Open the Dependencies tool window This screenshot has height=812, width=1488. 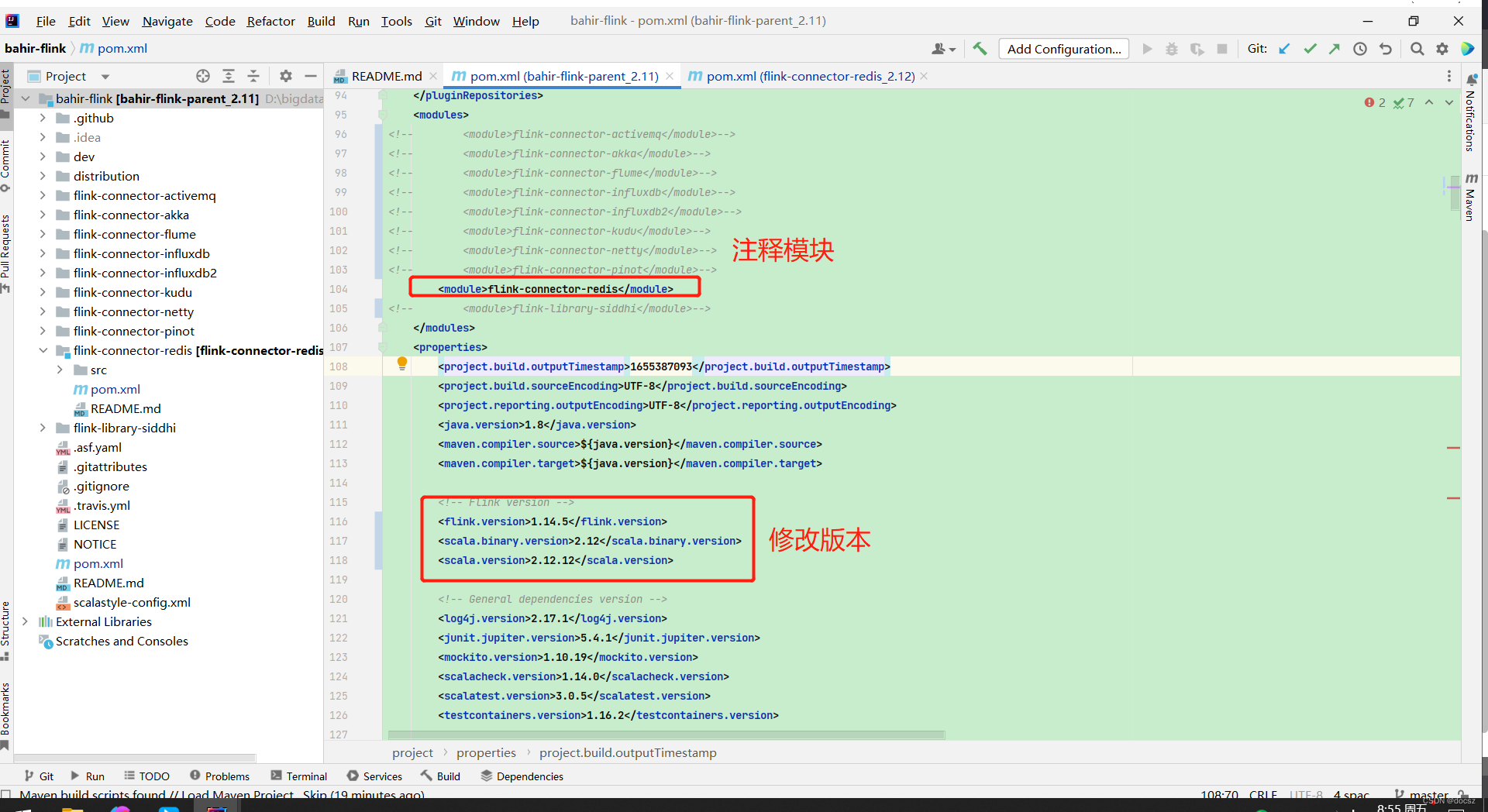click(522, 776)
